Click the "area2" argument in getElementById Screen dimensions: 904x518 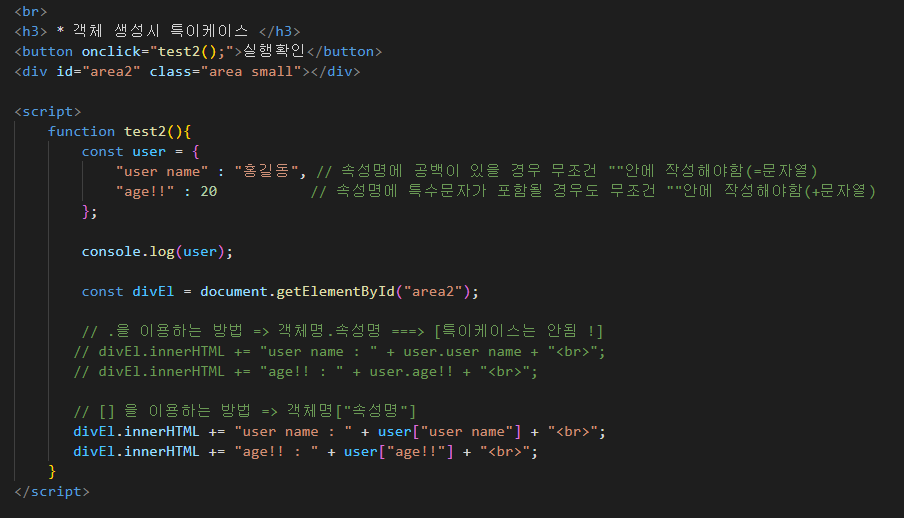(x=433, y=291)
